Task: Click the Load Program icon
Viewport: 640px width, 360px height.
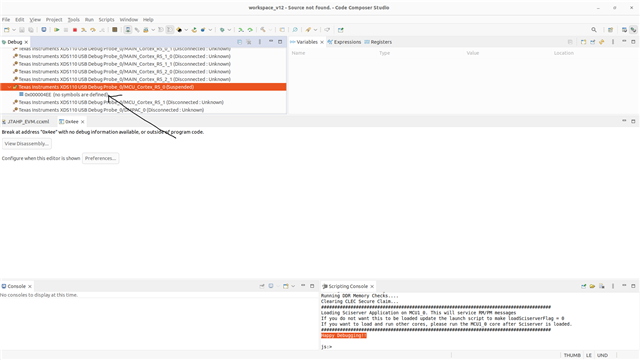Action: click(146, 30)
